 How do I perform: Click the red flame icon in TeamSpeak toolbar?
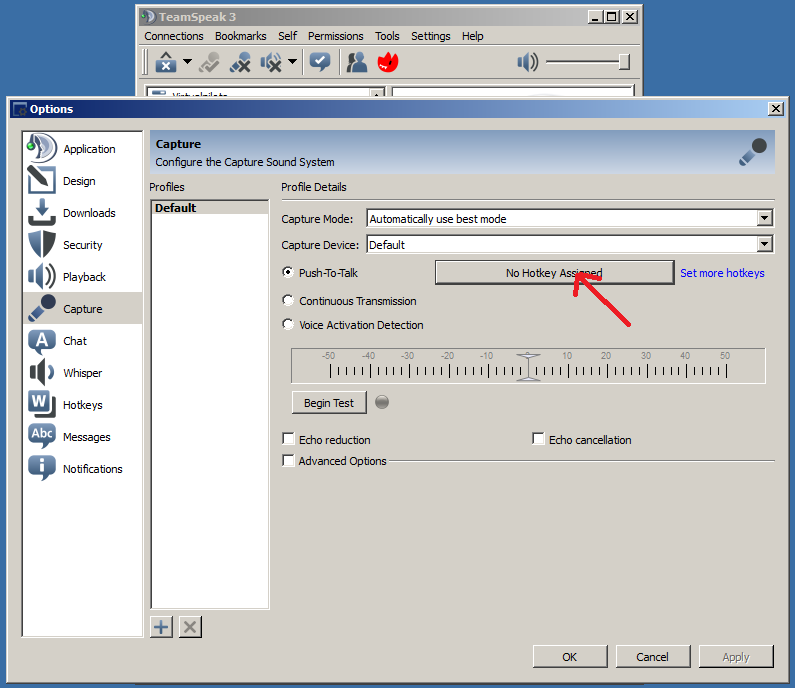click(x=388, y=62)
